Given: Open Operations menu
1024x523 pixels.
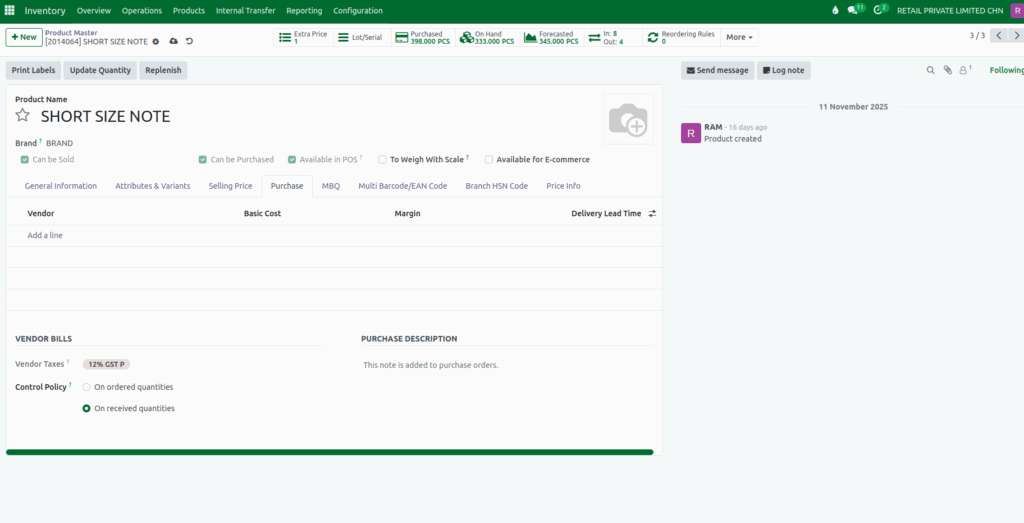Looking at the screenshot, I should coord(142,10).
